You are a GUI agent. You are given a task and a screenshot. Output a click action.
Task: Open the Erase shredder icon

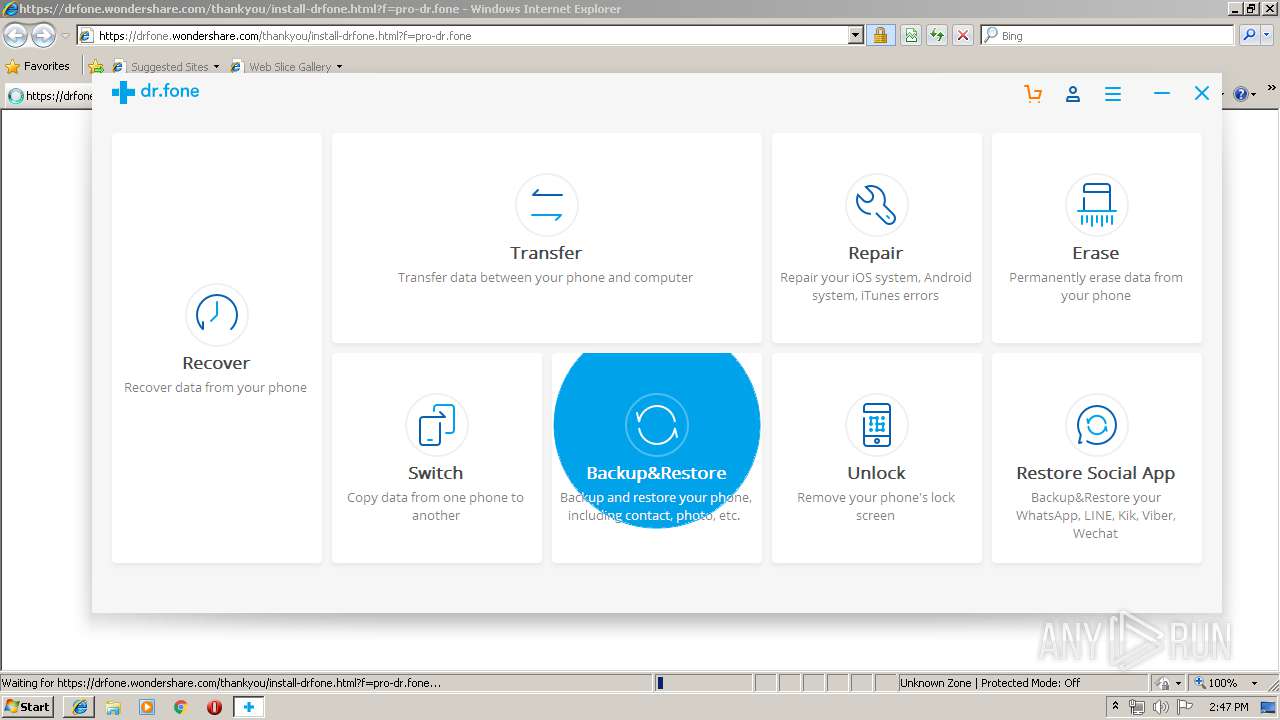[1096, 204]
